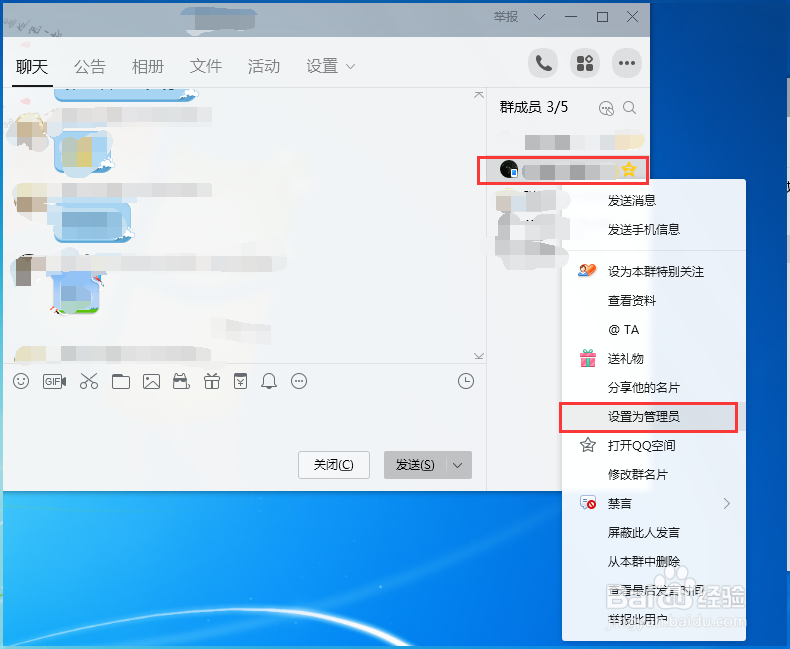Open the 相册 tab
The height and width of the screenshot is (649, 790).
point(148,66)
